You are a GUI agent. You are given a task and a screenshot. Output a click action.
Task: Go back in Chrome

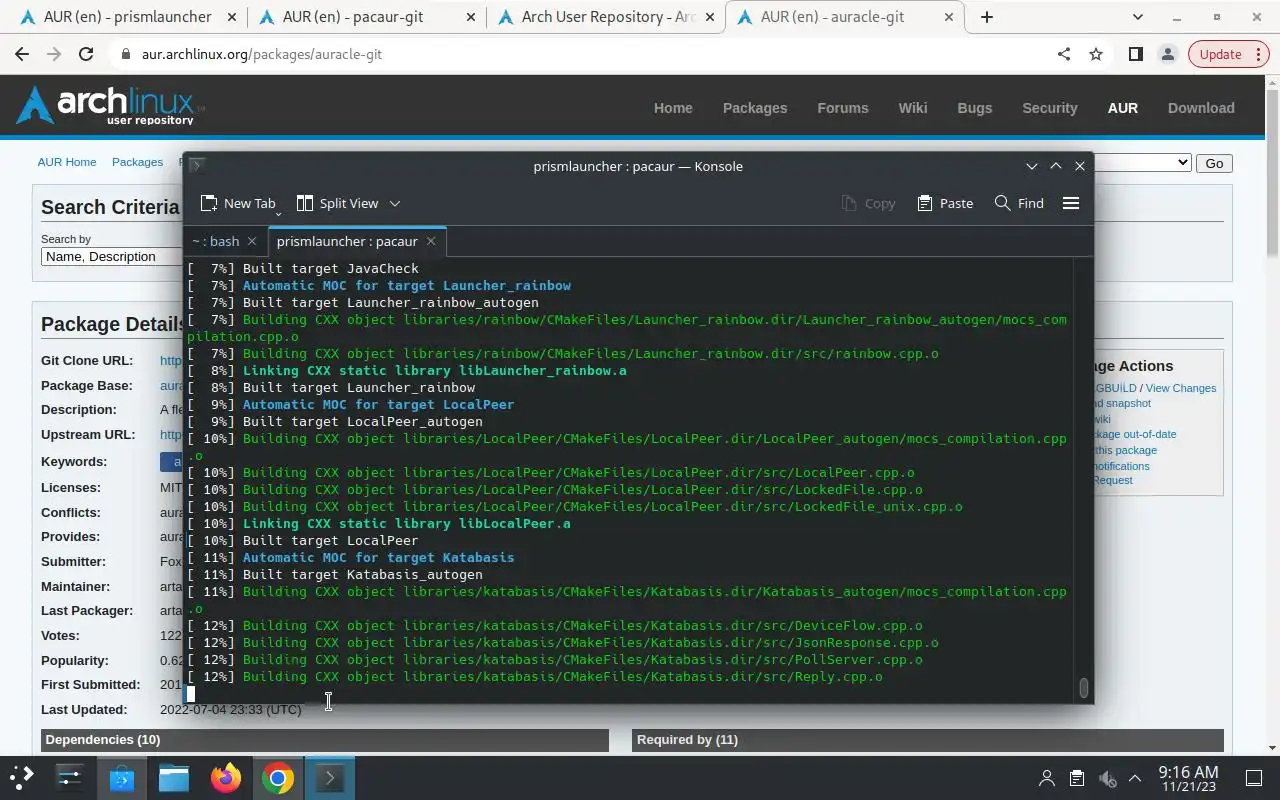(22, 55)
